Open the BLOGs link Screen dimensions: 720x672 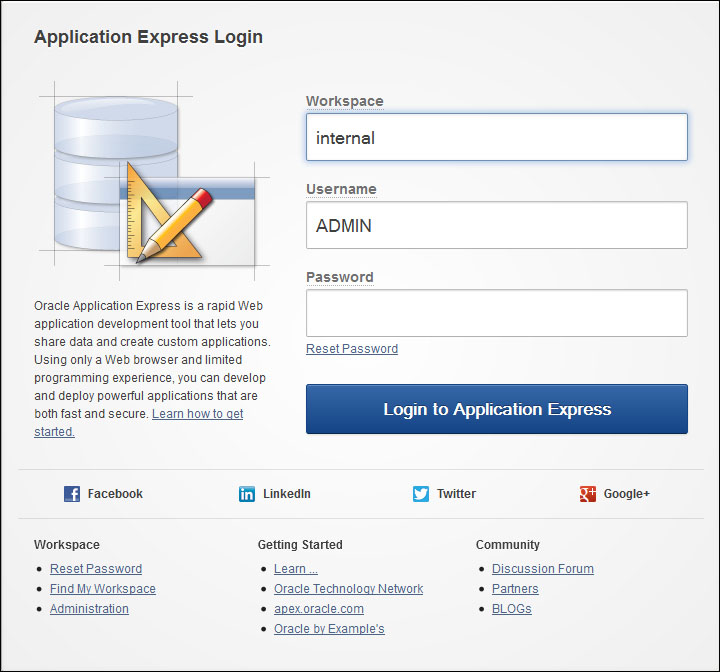click(x=512, y=609)
